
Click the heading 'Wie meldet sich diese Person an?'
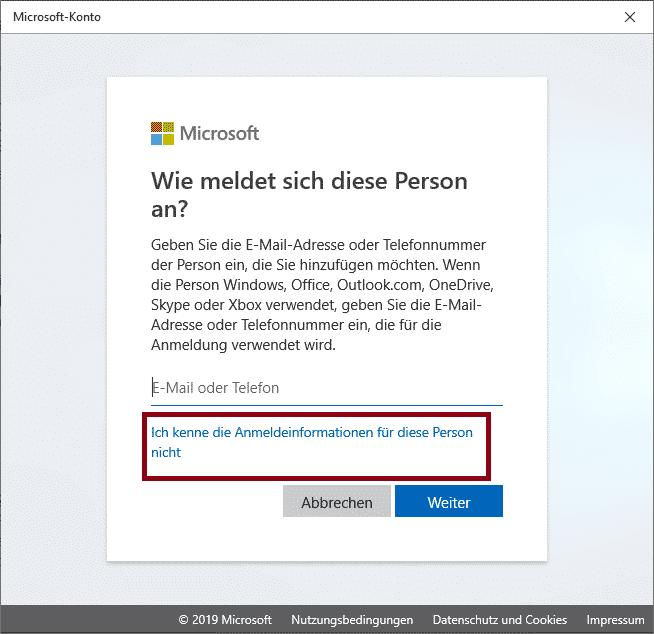tap(309, 194)
